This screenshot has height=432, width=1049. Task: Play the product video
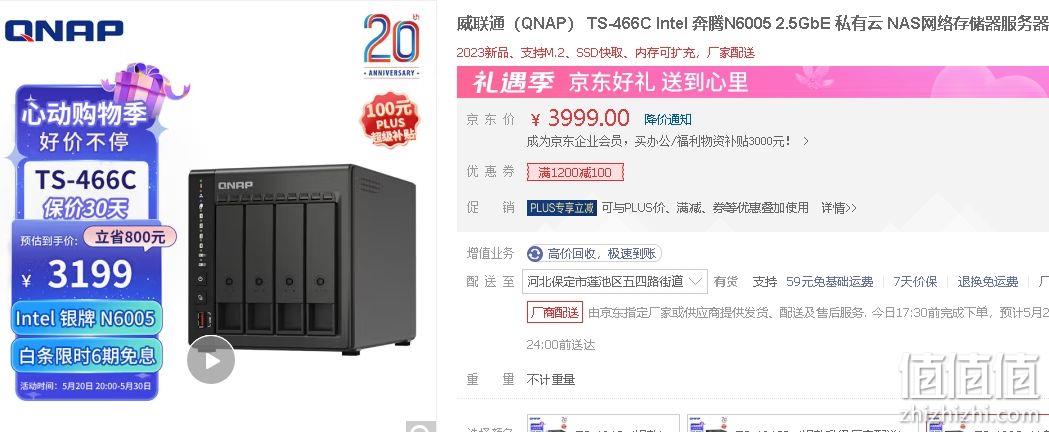tap(211, 360)
